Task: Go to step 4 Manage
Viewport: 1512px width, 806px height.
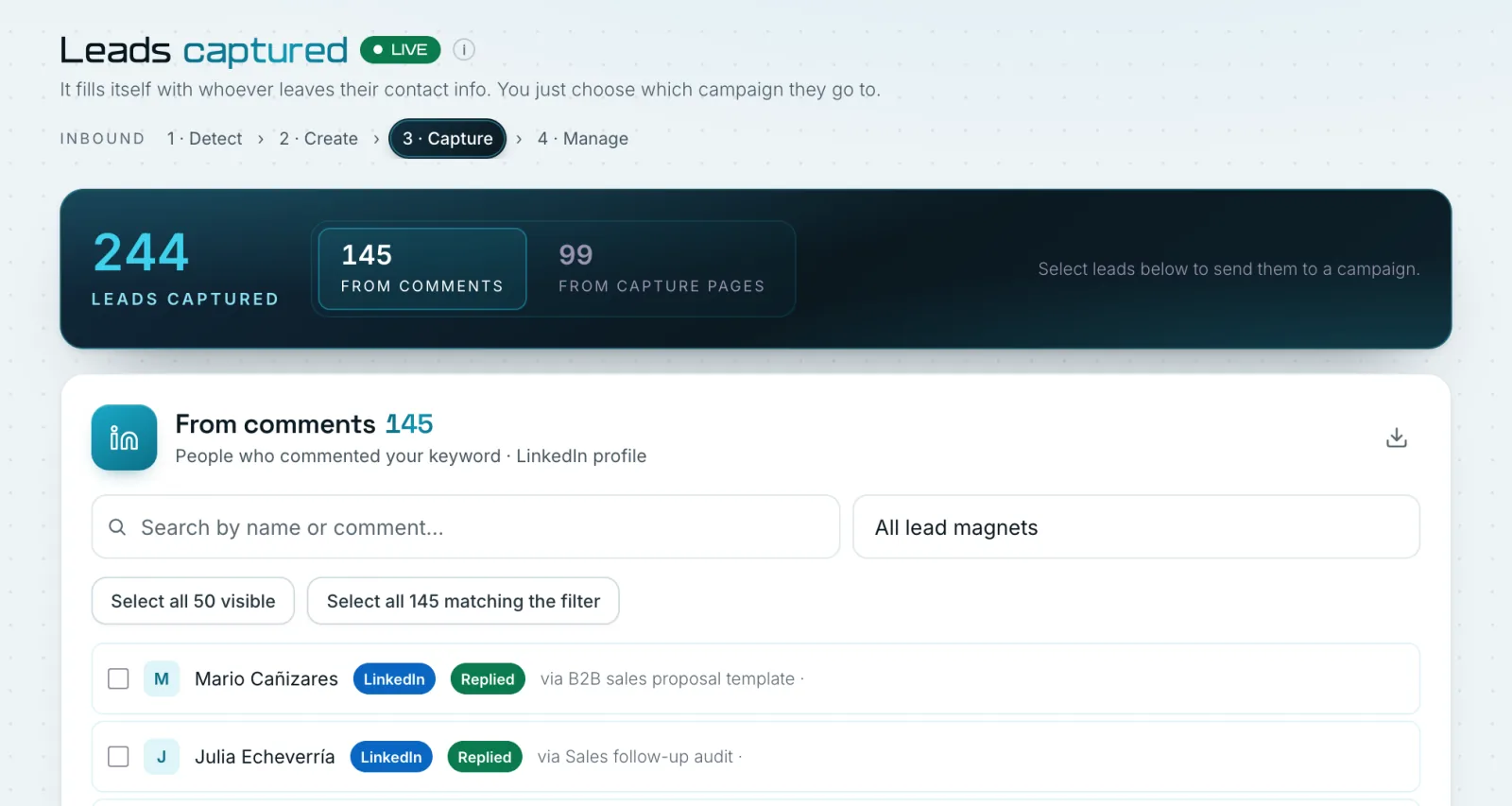Action: [583, 139]
